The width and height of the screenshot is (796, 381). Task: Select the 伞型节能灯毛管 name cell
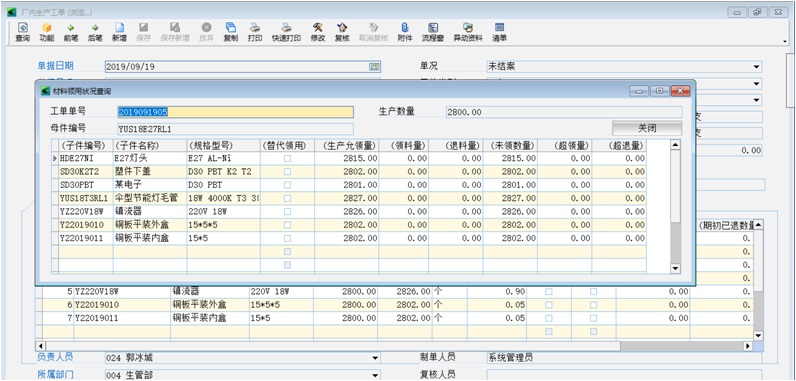pos(150,198)
